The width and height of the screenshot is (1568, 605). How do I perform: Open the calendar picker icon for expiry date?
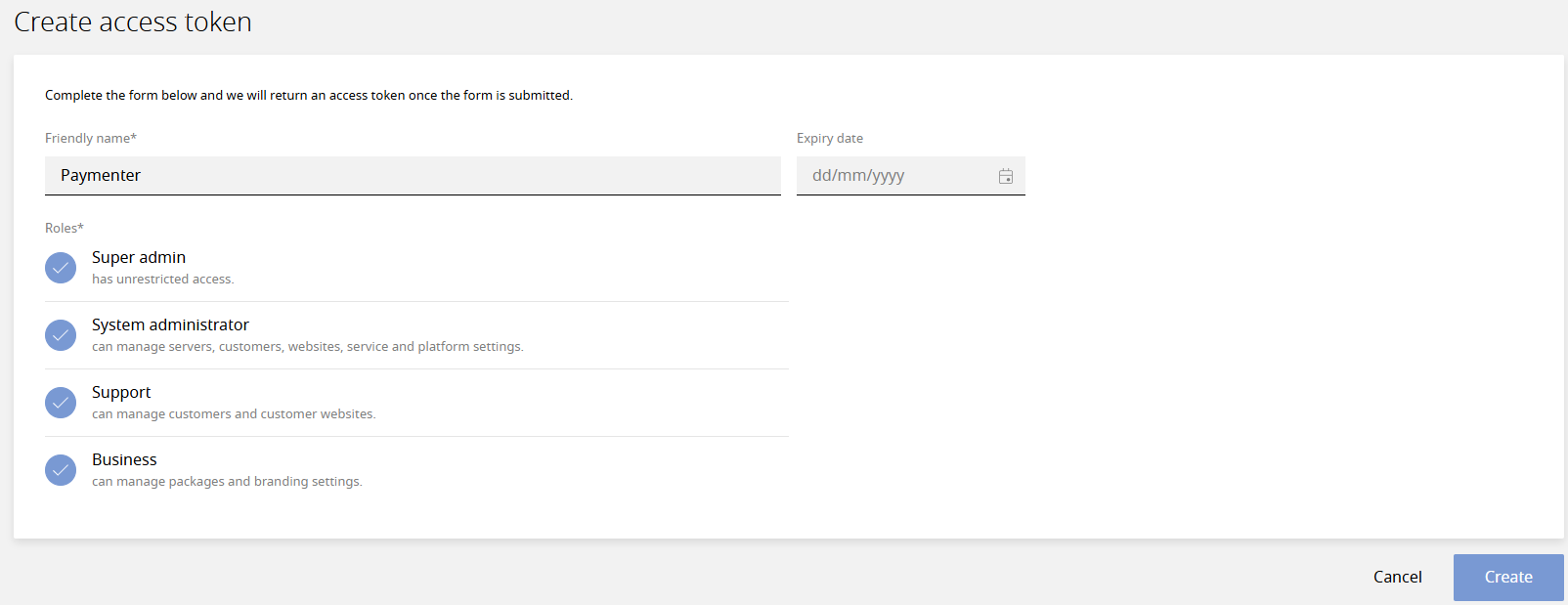tap(1005, 177)
